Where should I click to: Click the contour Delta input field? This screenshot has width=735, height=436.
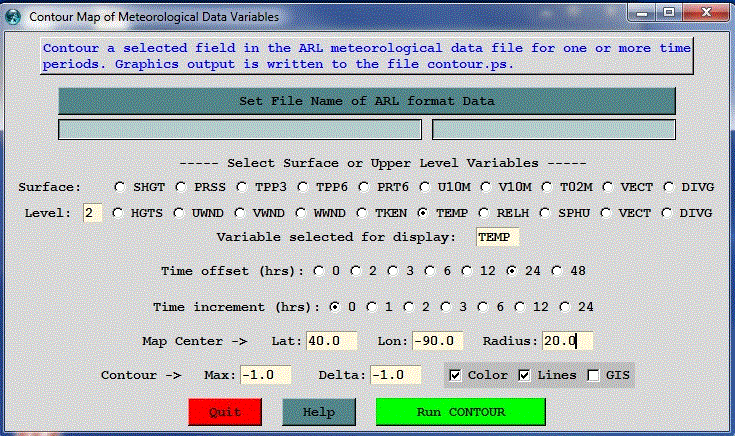click(396, 375)
